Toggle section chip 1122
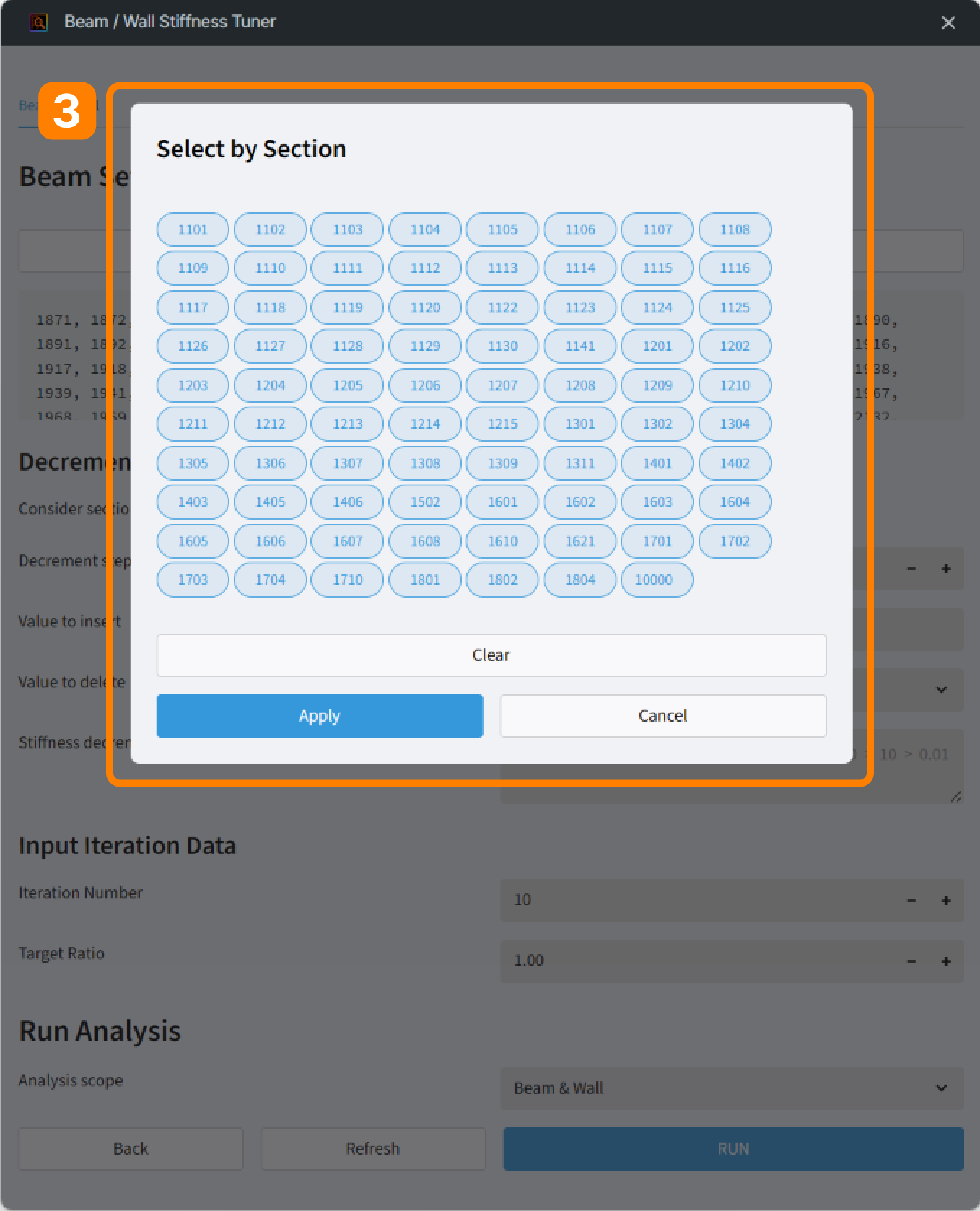The image size is (980, 1211). coord(502,307)
